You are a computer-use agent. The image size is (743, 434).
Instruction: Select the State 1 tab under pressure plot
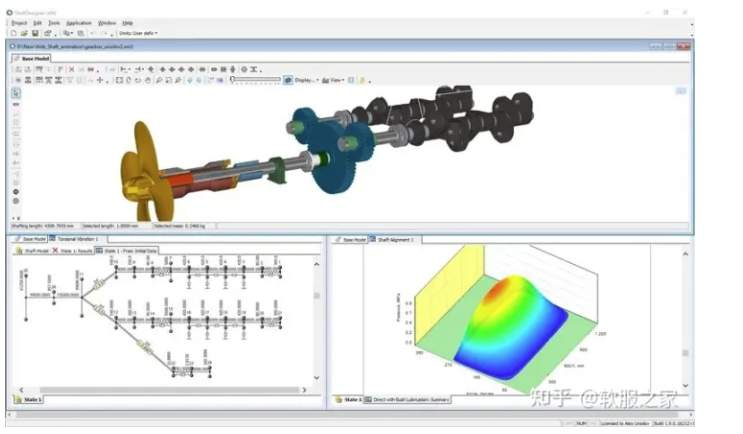(348, 400)
